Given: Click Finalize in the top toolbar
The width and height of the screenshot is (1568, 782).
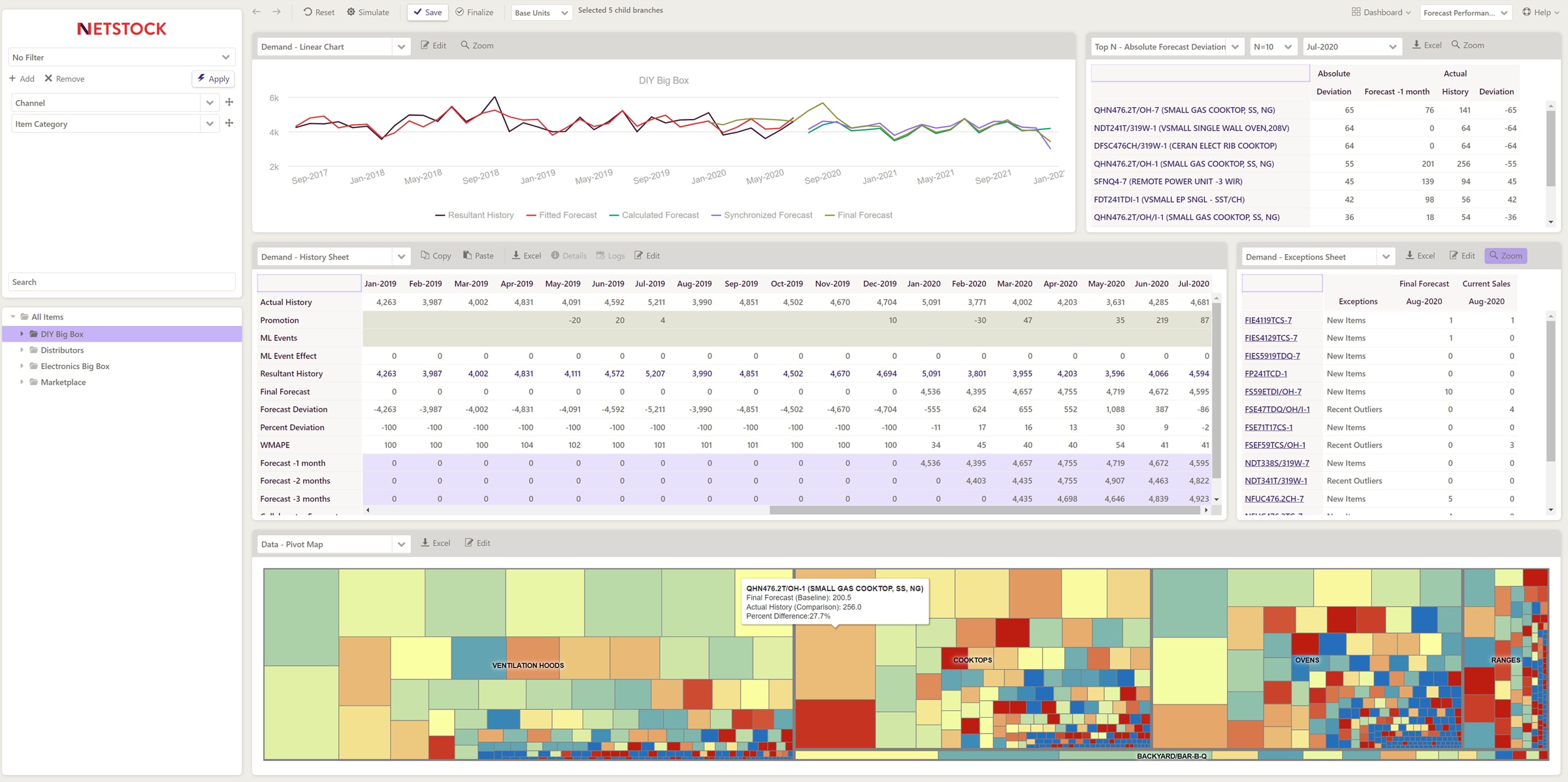Looking at the screenshot, I should [x=474, y=12].
